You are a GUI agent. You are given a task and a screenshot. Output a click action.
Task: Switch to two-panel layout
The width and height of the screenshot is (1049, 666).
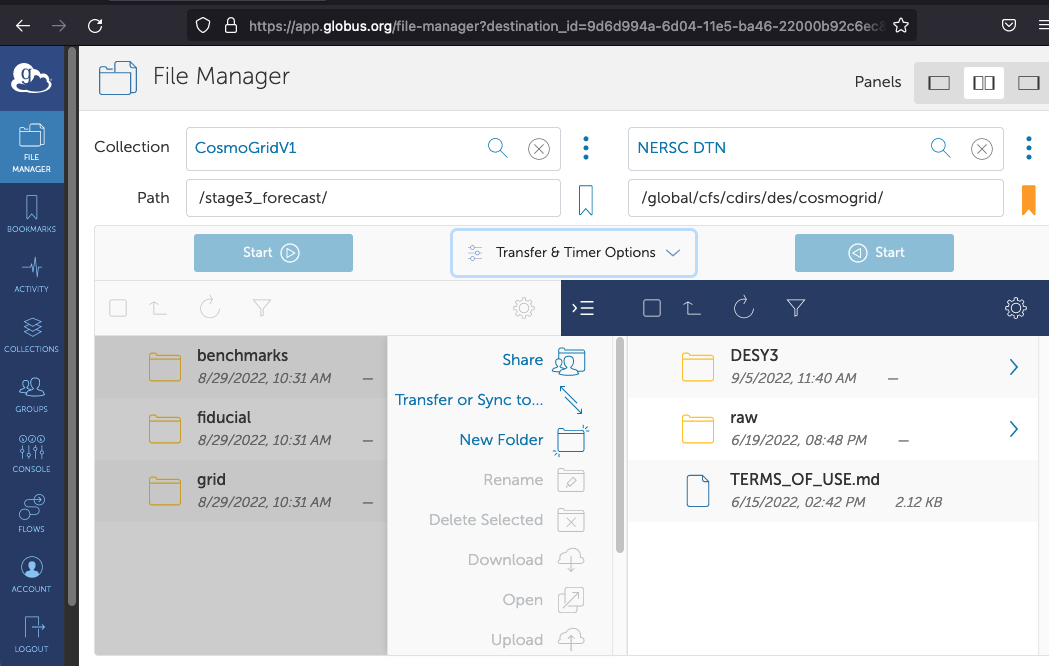983,83
